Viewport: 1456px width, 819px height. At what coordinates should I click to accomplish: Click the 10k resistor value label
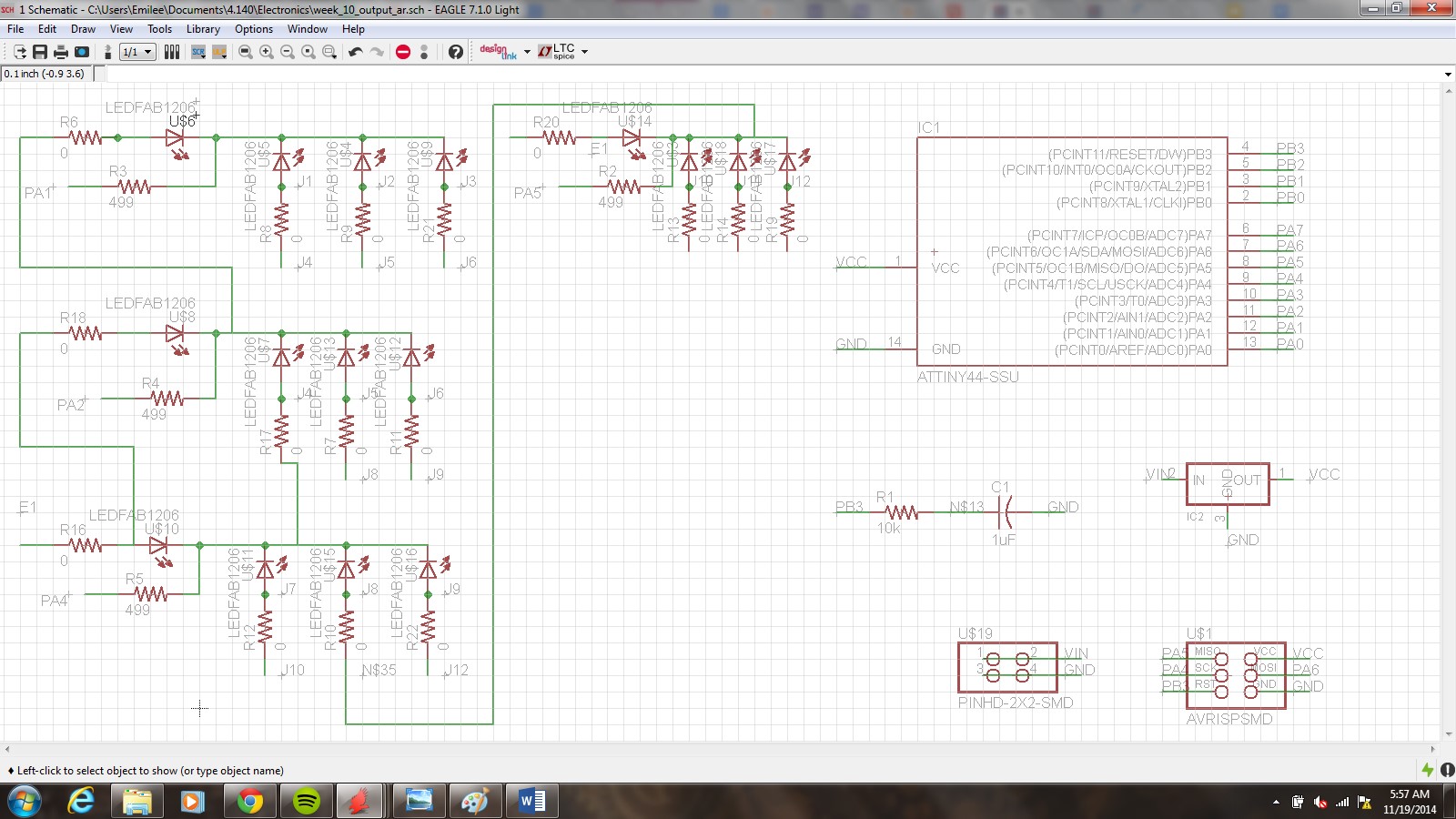click(x=888, y=528)
